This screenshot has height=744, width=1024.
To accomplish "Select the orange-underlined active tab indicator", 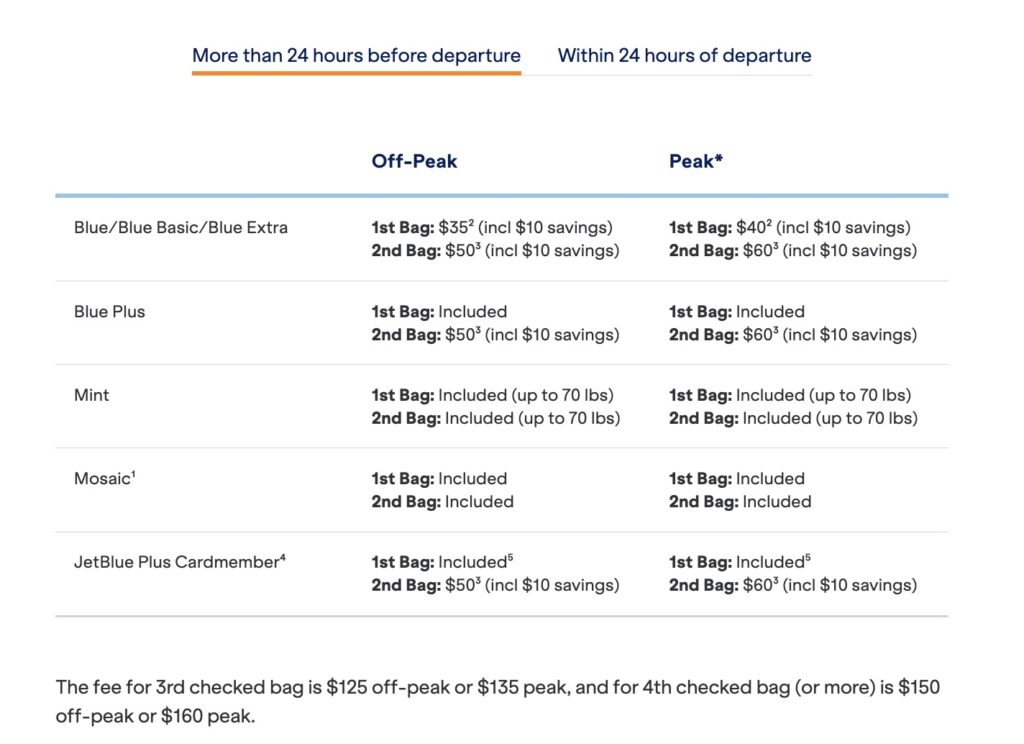I will [356, 73].
